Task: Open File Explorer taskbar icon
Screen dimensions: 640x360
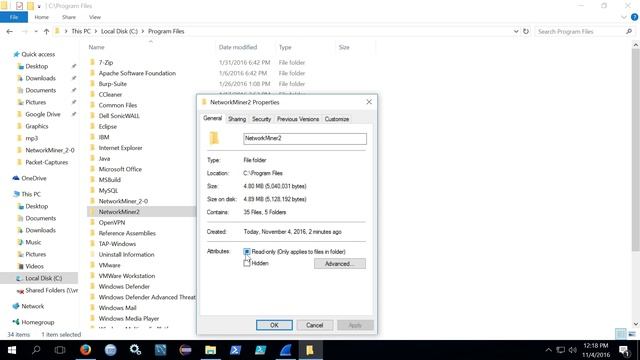Action: 210,350
